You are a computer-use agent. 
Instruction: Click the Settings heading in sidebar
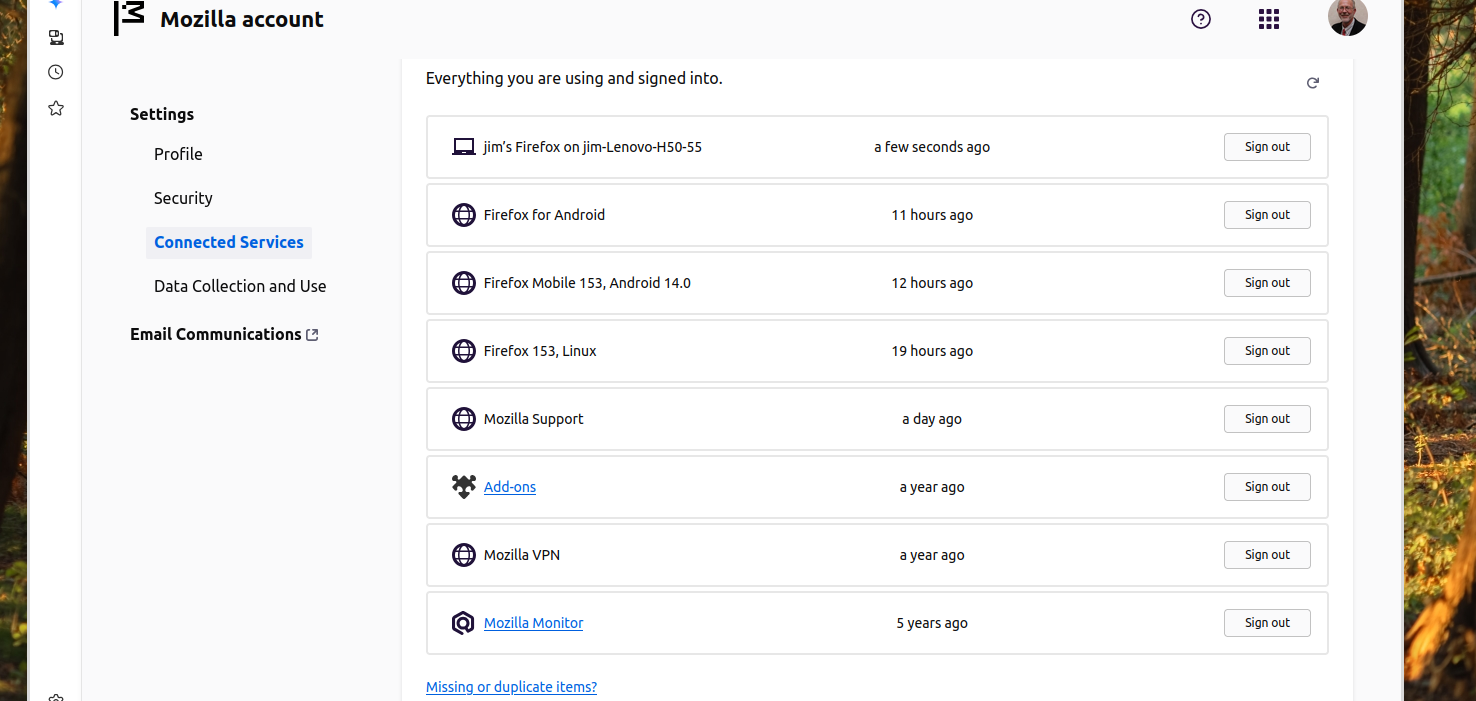(x=162, y=114)
